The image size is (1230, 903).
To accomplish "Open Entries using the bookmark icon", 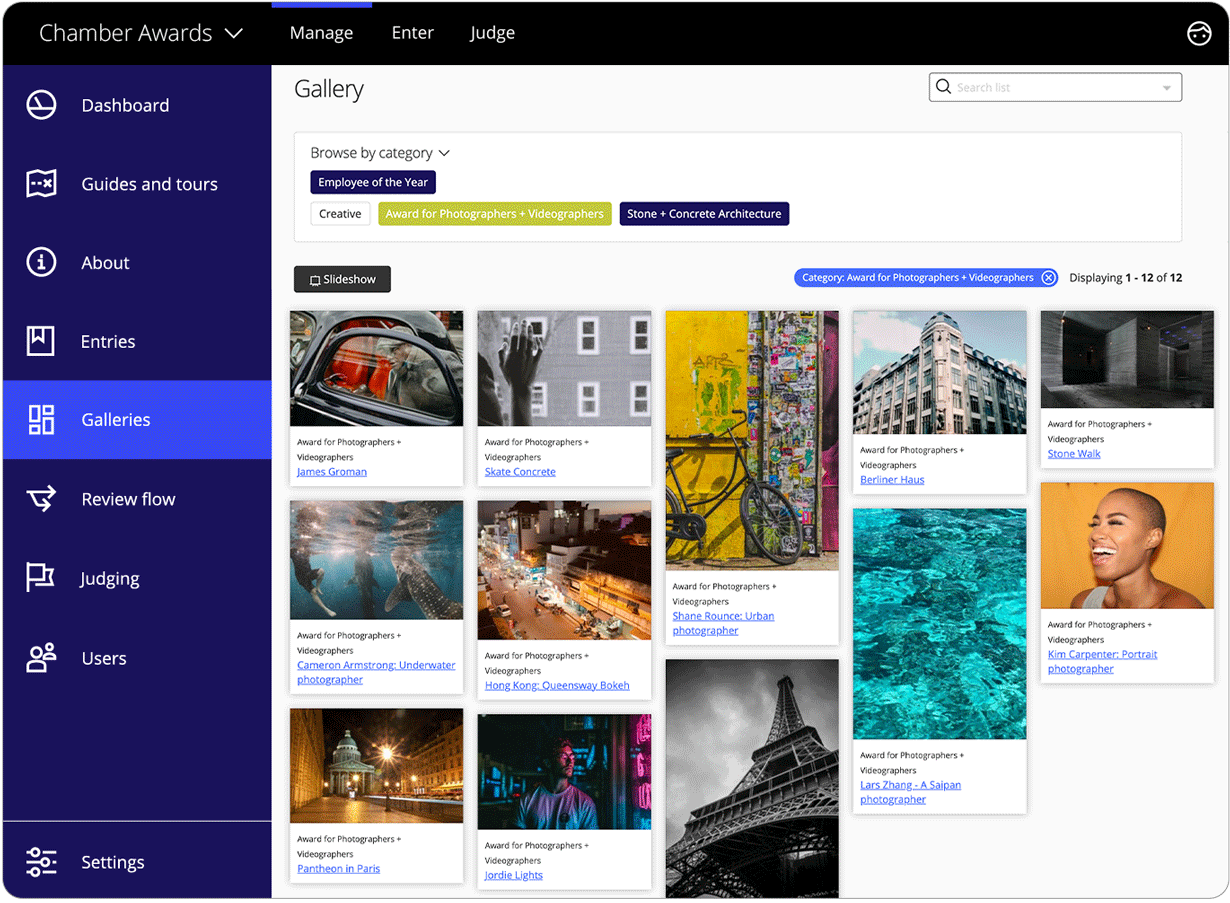I will pyautogui.click(x=41, y=341).
